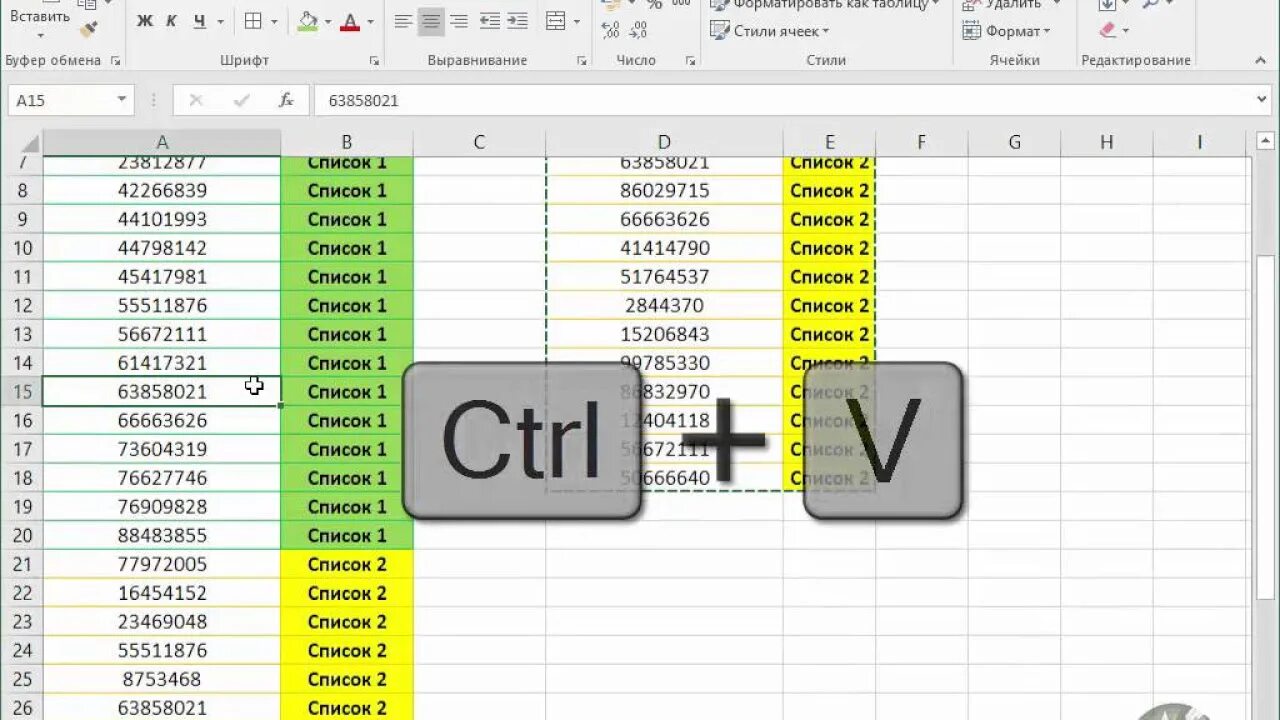Select column D header
Image resolution: width=1280 pixels, height=720 pixels.
click(664, 143)
